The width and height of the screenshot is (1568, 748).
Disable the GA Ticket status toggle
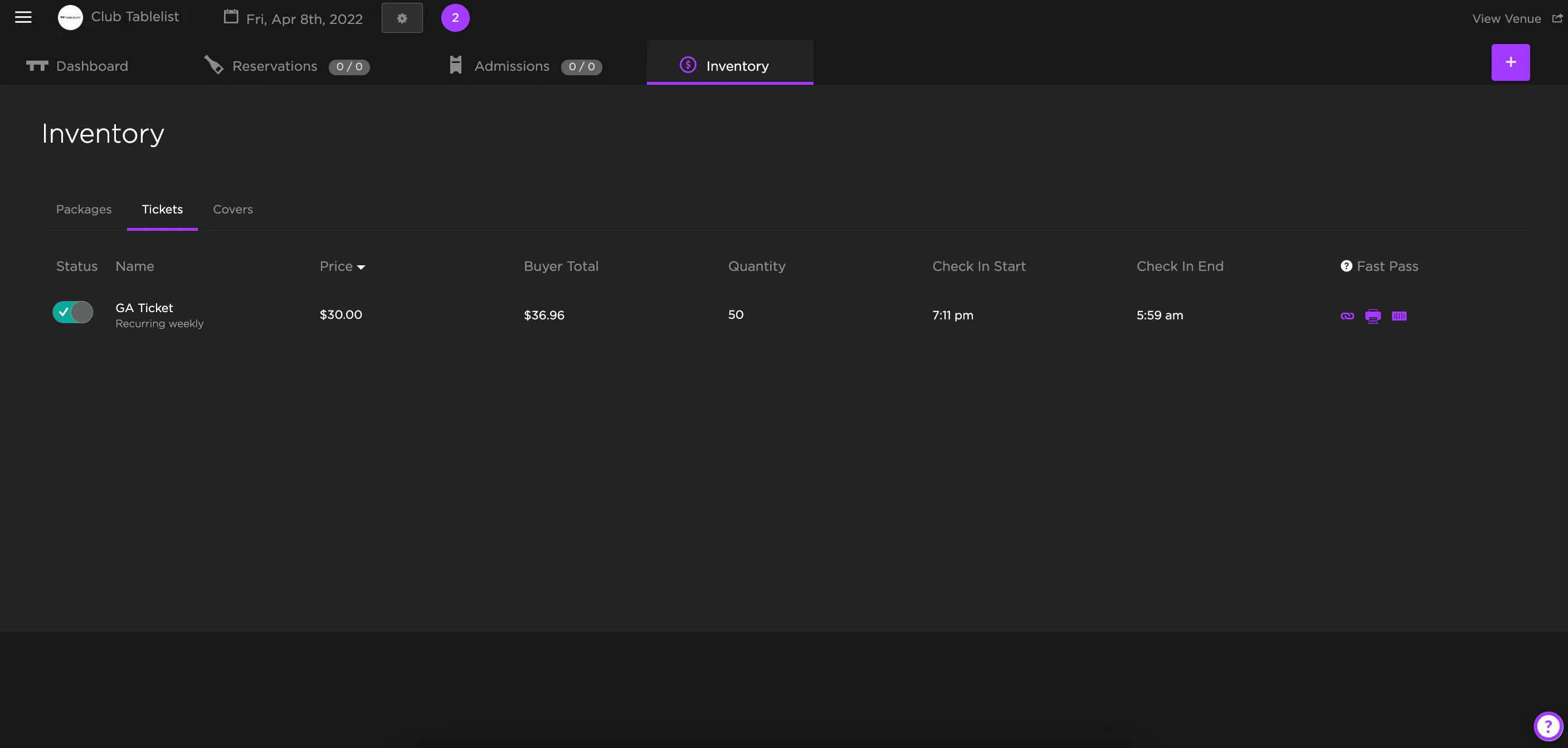[x=73, y=312]
